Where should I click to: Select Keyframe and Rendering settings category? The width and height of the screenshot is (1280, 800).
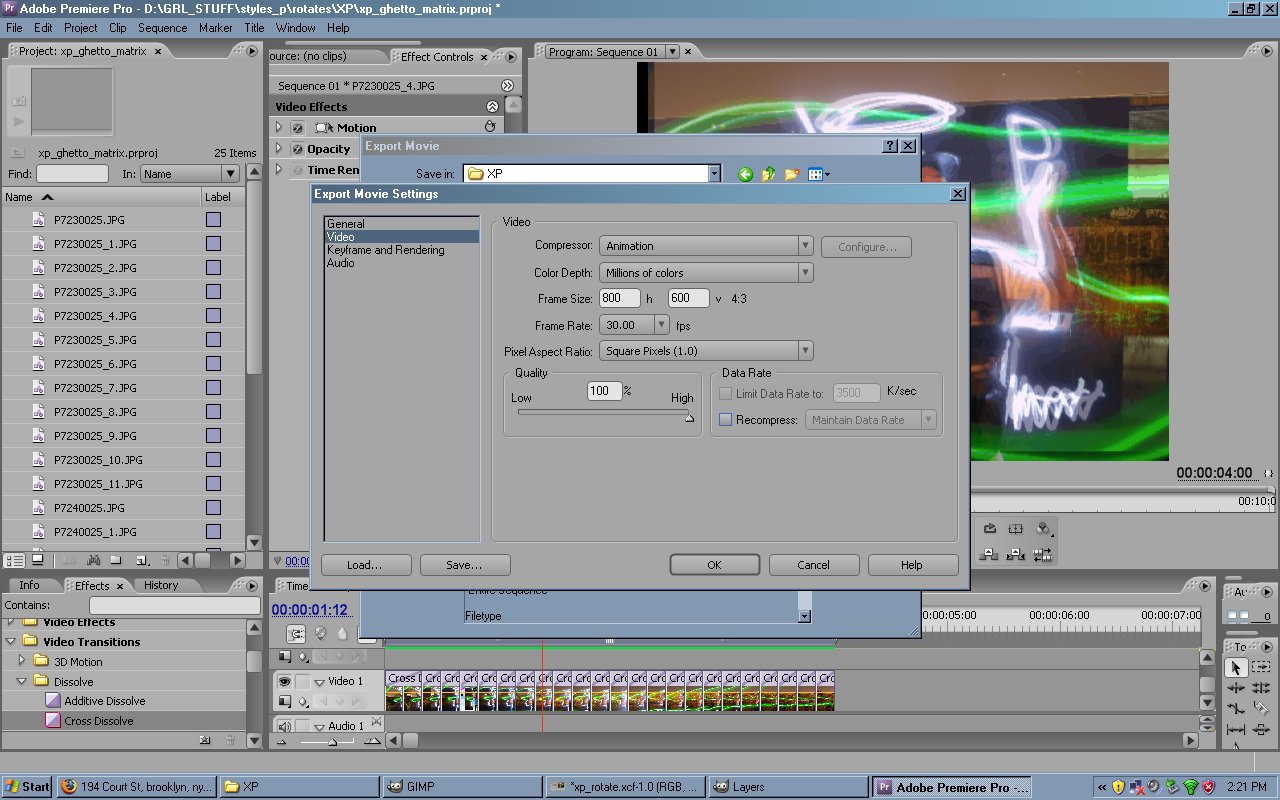pos(385,250)
